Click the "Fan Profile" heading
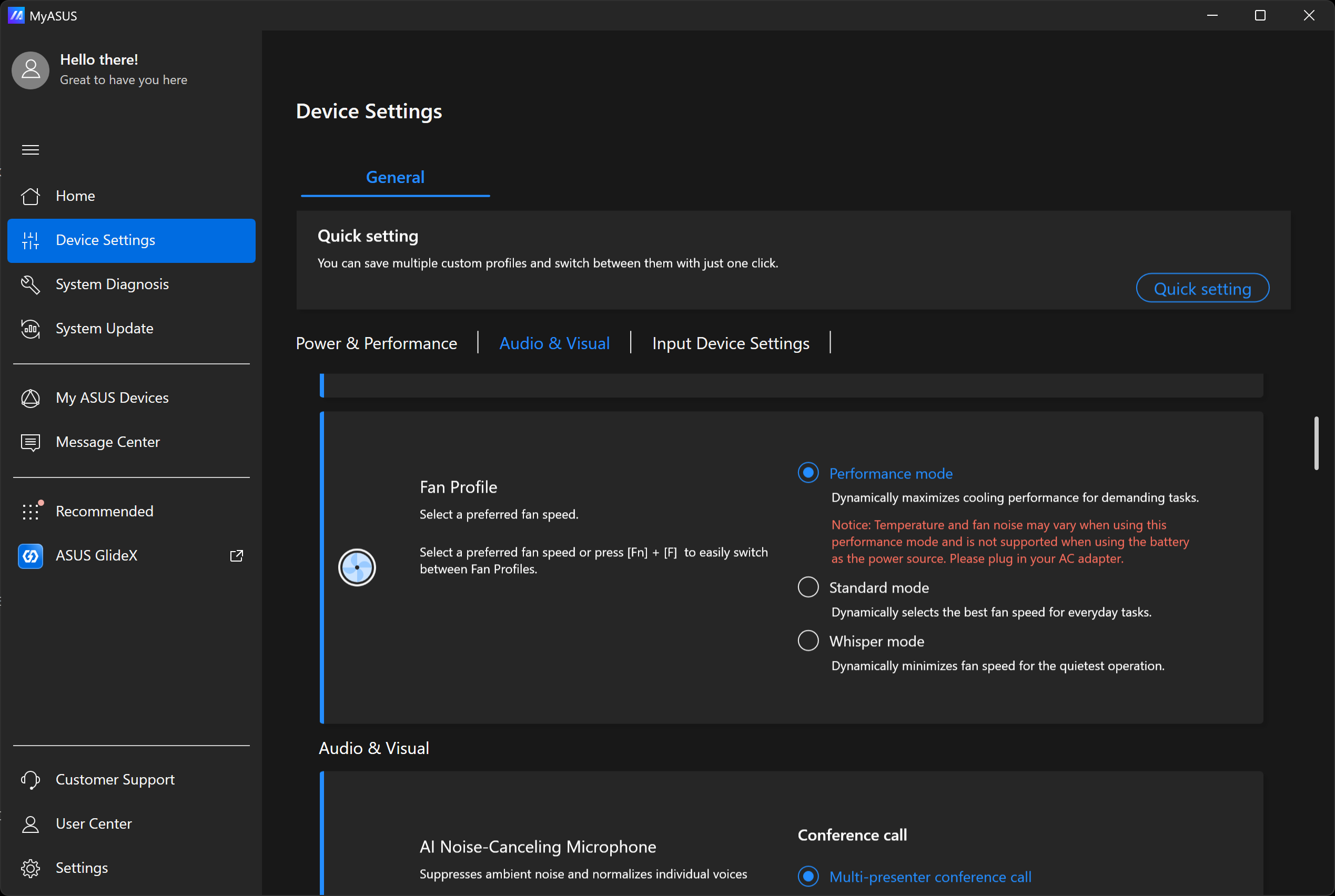Image resolution: width=1335 pixels, height=896 pixels. click(x=458, y=487)
